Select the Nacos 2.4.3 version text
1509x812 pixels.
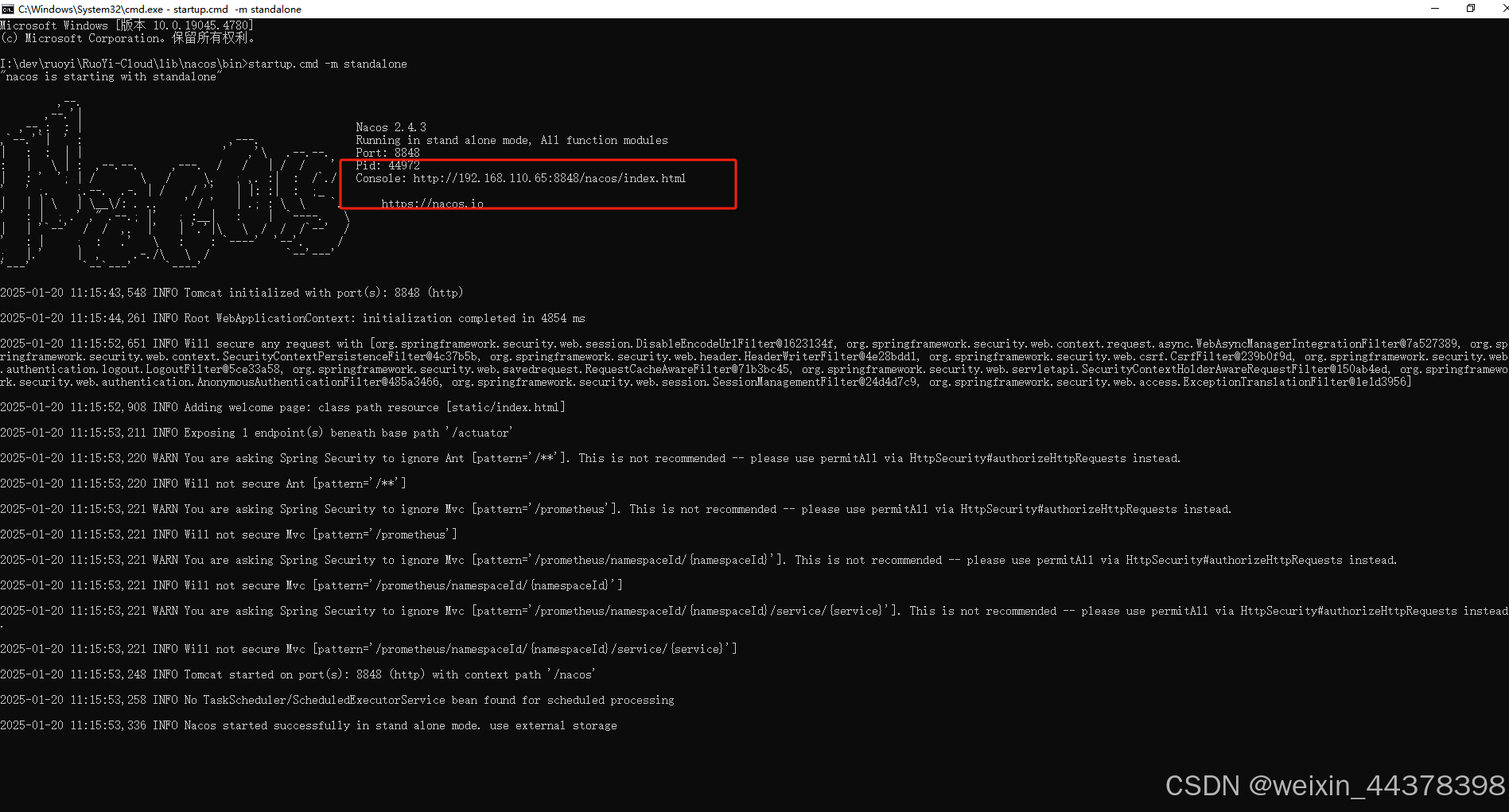tap(391, 126)
